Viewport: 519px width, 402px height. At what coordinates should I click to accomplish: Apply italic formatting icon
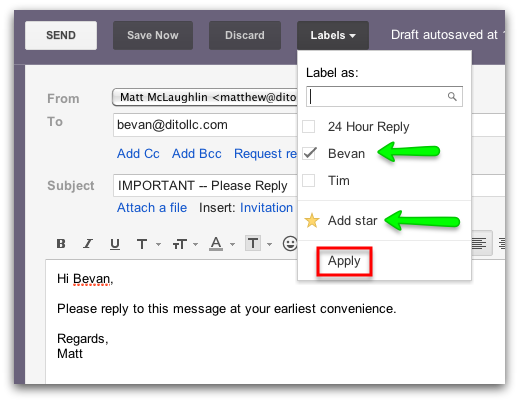[x=88, y=244]
